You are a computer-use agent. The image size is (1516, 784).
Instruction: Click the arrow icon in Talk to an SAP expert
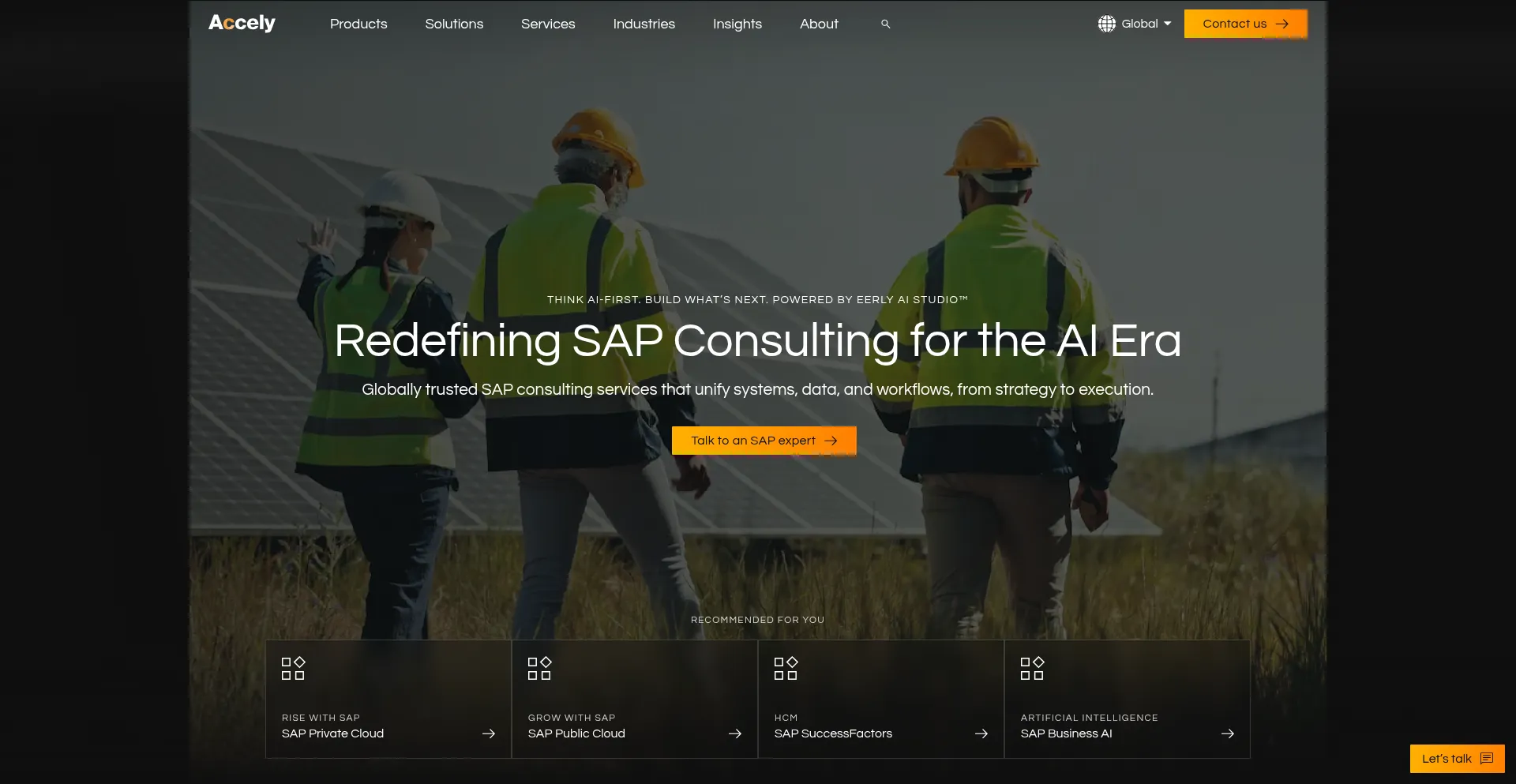831,441
